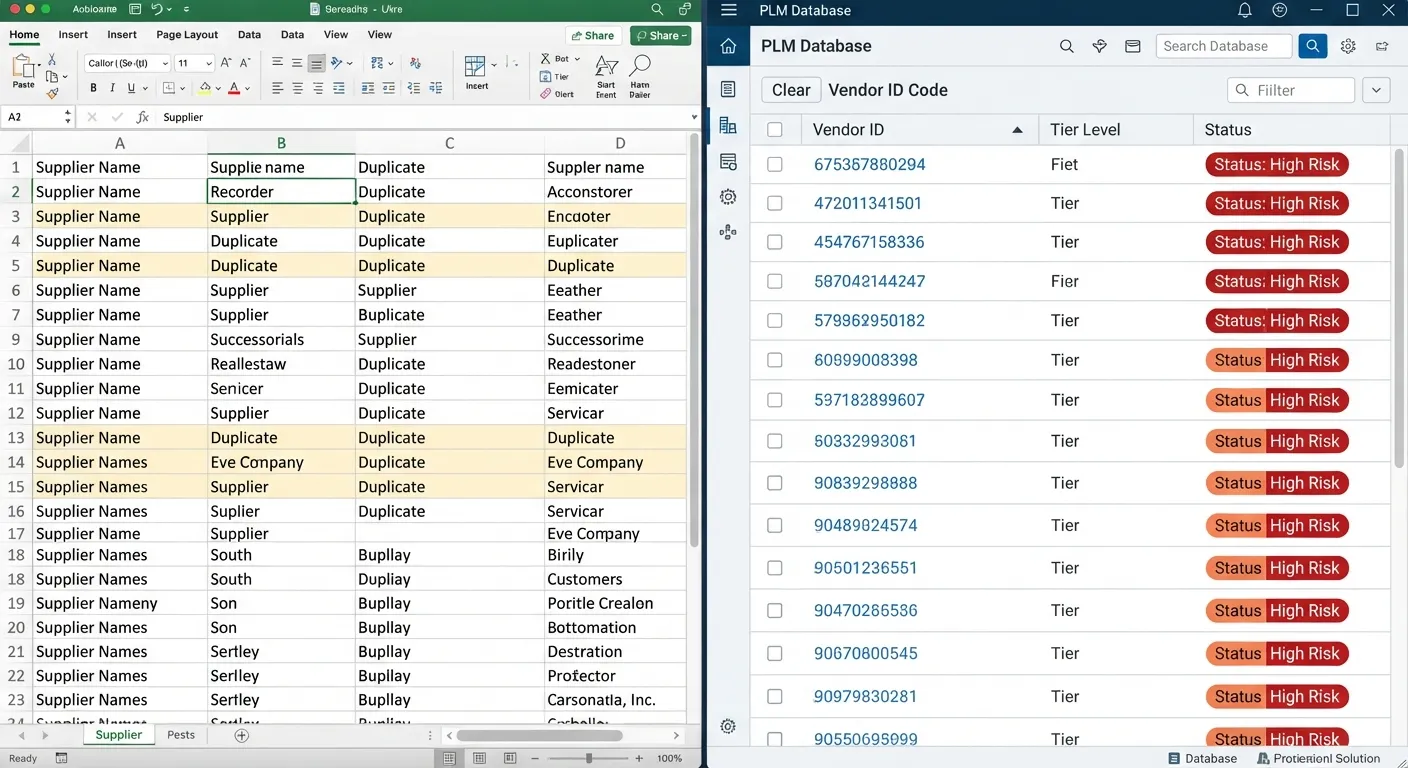Click the Excel zoom slider handle
The height and width of the screenshot is (768, 1408).
click(589, 759)
